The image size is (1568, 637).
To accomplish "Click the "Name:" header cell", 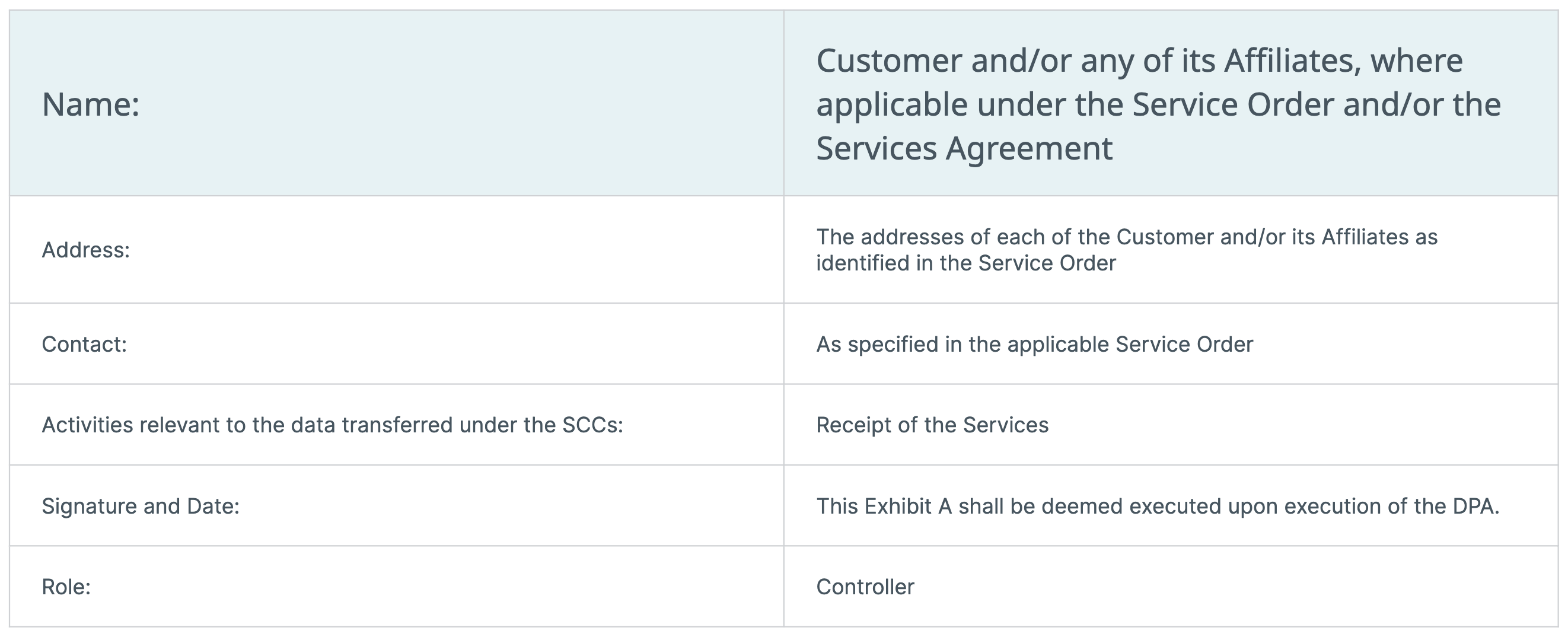I will coord(396,103).
